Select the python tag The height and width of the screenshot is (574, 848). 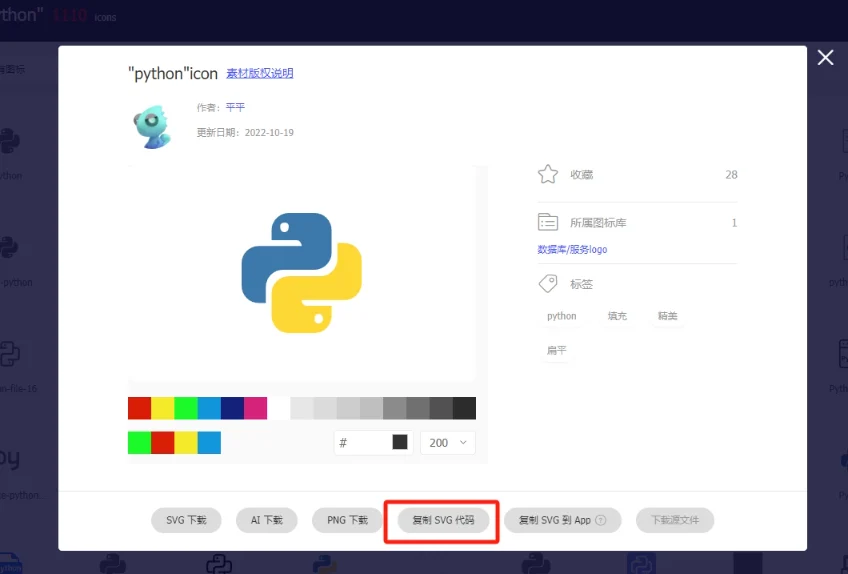(561, 316)
